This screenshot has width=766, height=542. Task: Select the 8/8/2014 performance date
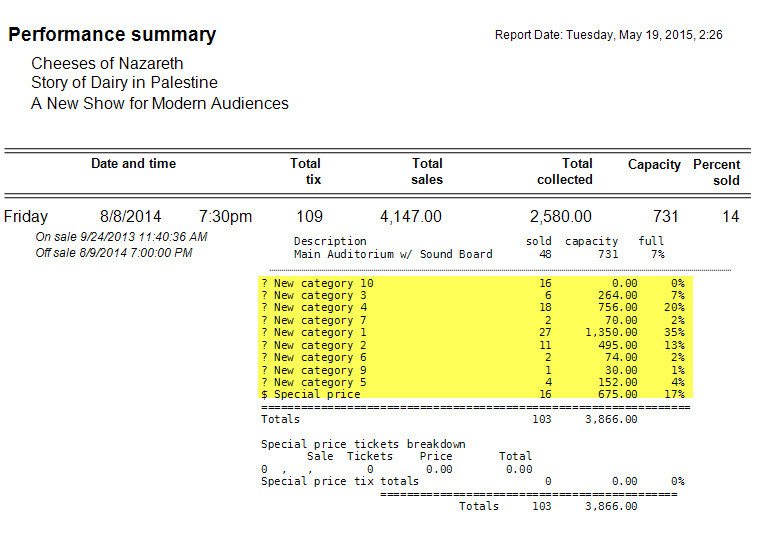pos(130,216)
